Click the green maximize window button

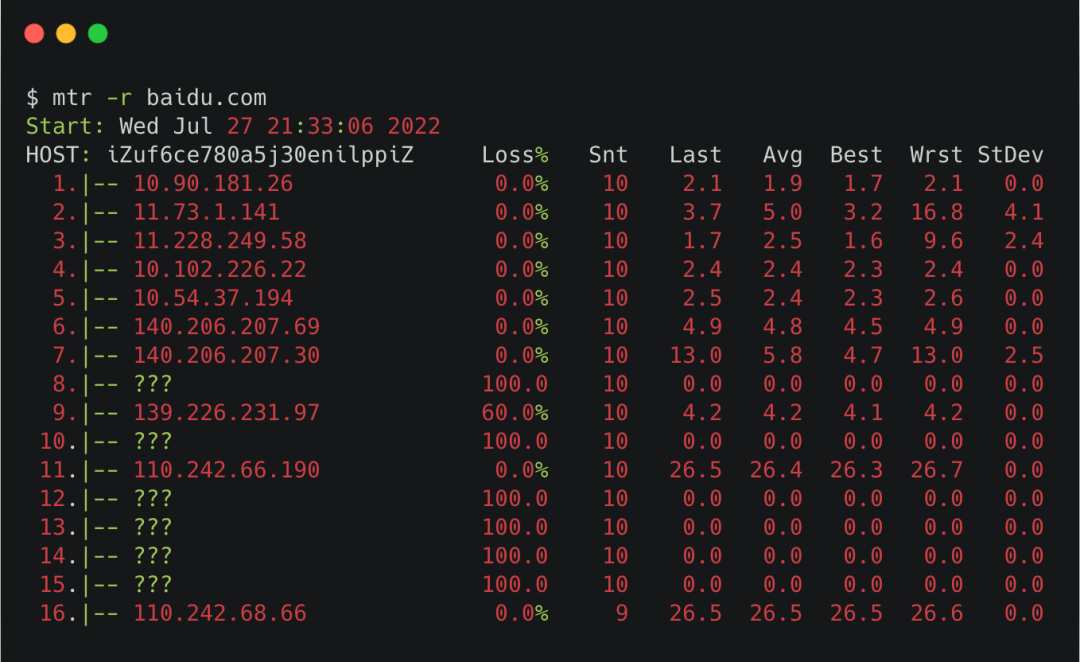point(98,34)
